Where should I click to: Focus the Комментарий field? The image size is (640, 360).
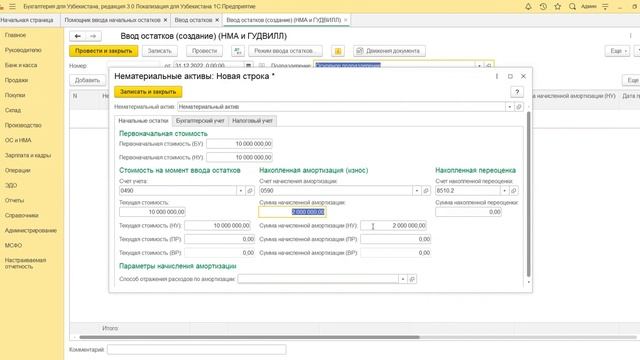point(197,350)
